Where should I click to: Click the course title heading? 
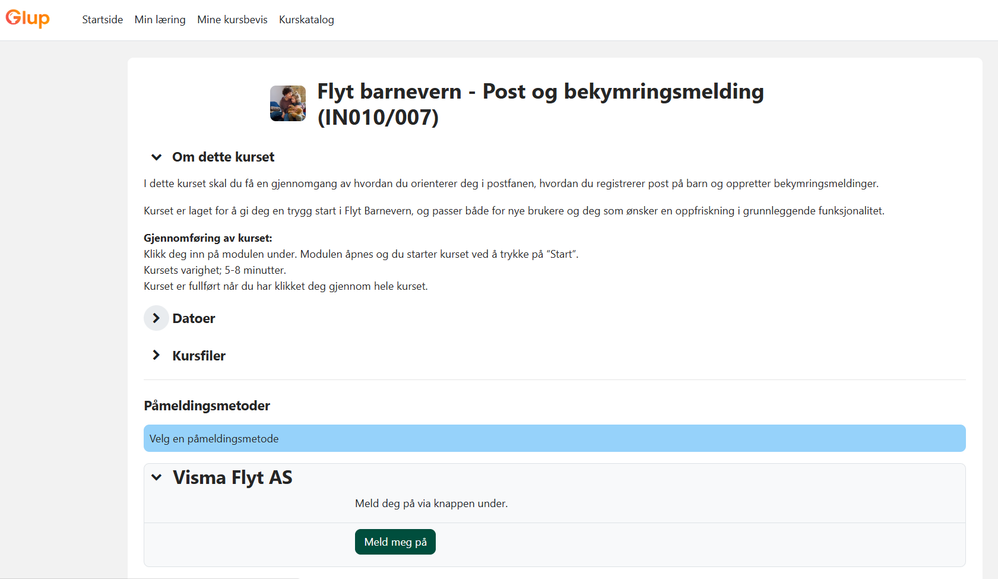pyautogui.click(x=540, y=104)
